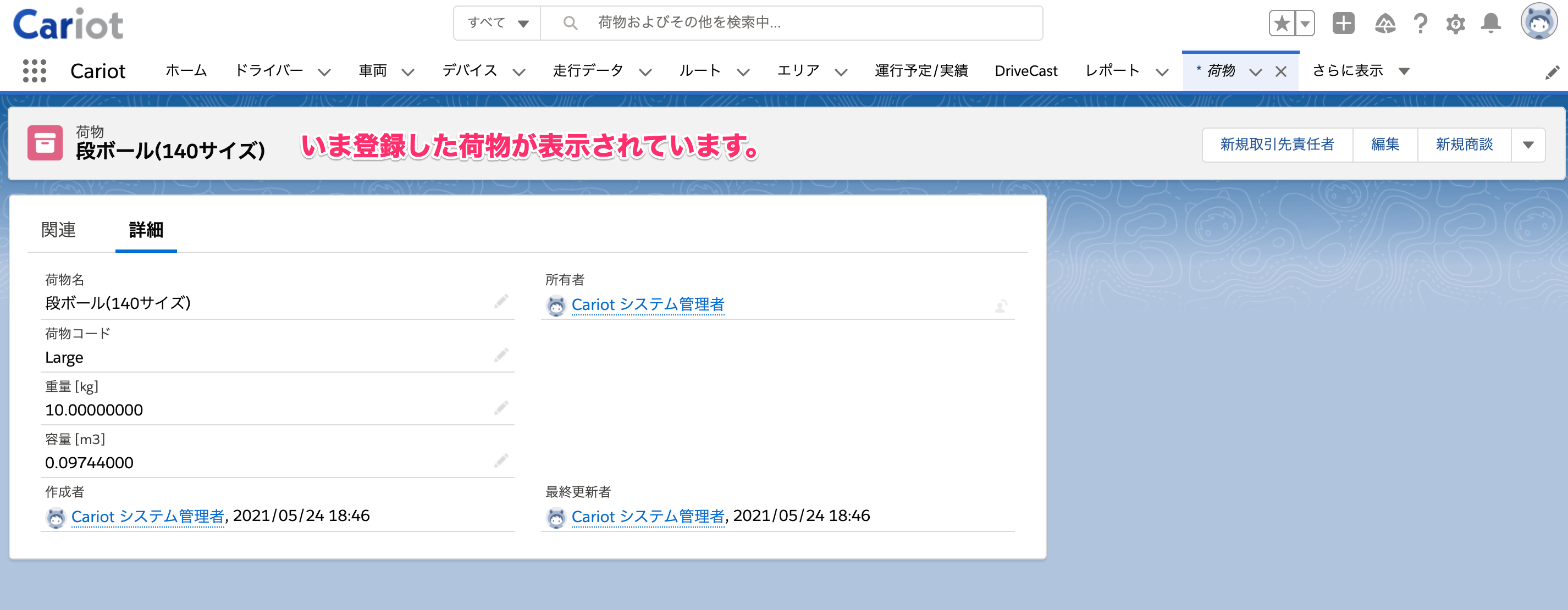Open the DriveCast tab
This screenshot has height=610, width=1568.
point(1026,71)
